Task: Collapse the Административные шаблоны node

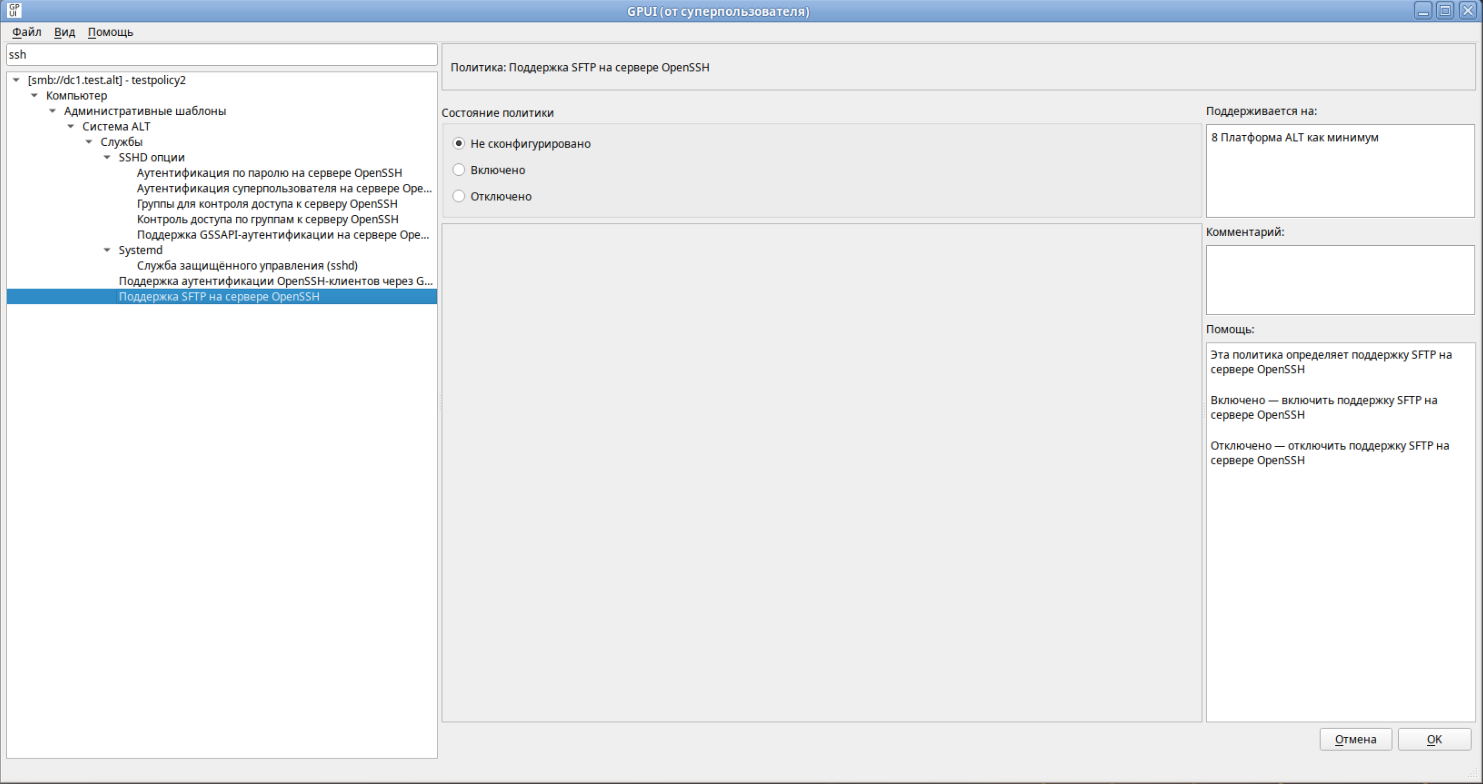Action: click(x=53, y=111)
